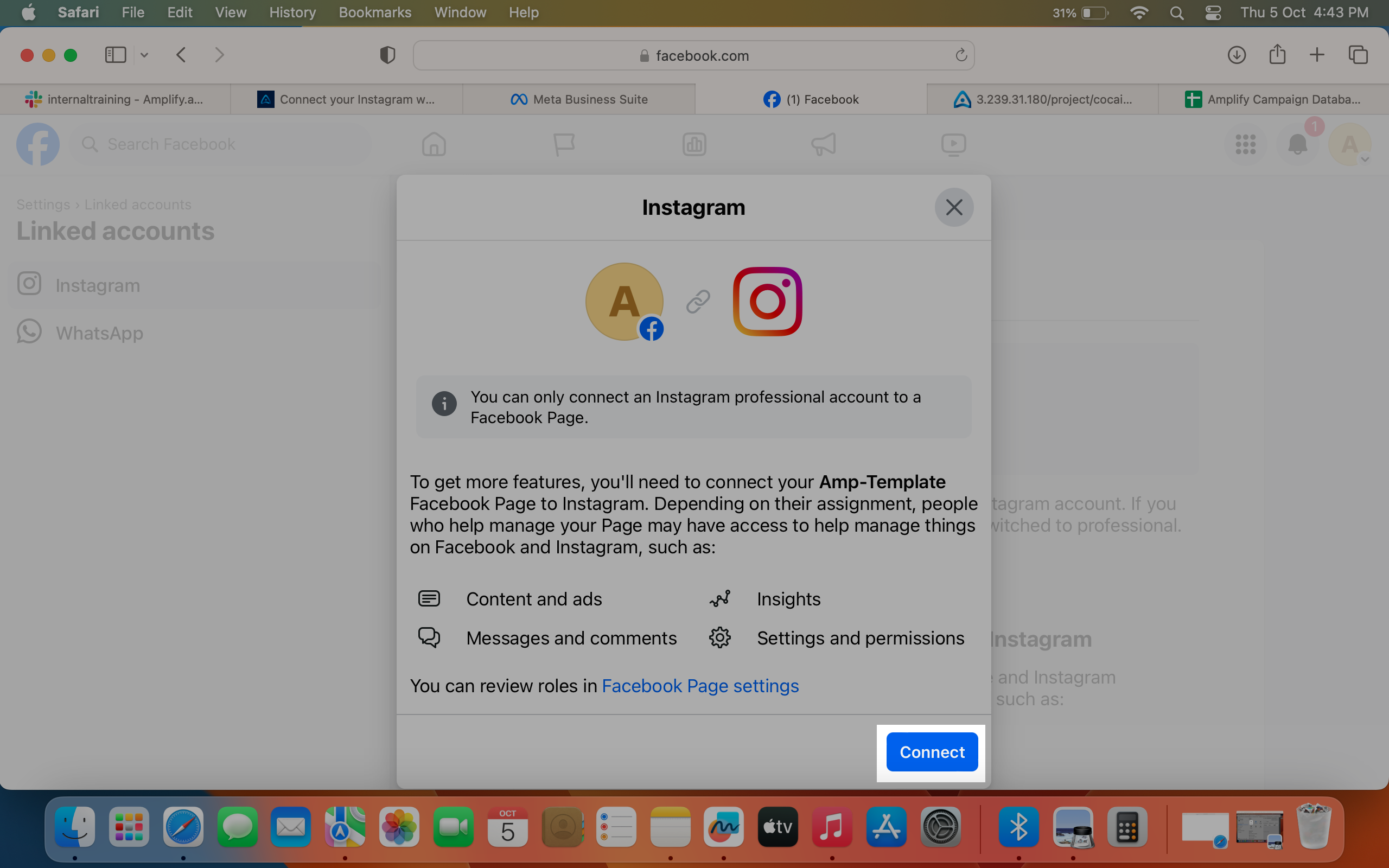Image resolution: width=1389 pixels, height=868 pixels.
Task: Reload the page in Safari
Action: tap(961, 55)
